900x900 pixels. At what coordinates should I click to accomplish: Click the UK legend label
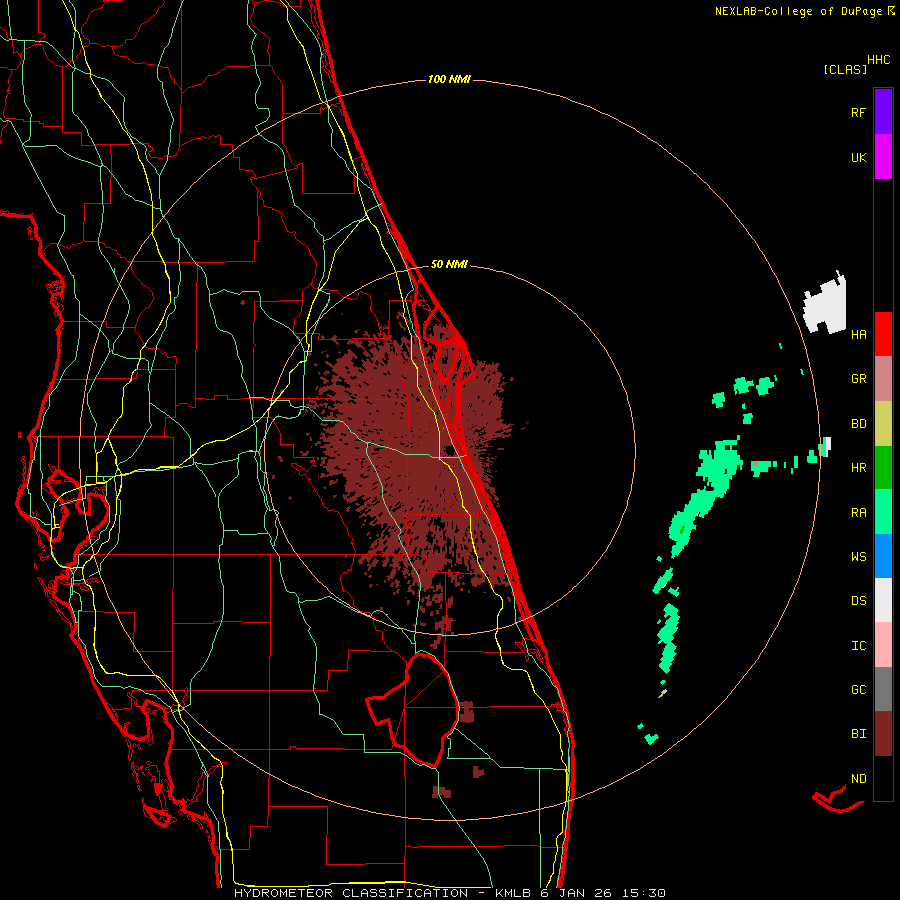(858, 158)
